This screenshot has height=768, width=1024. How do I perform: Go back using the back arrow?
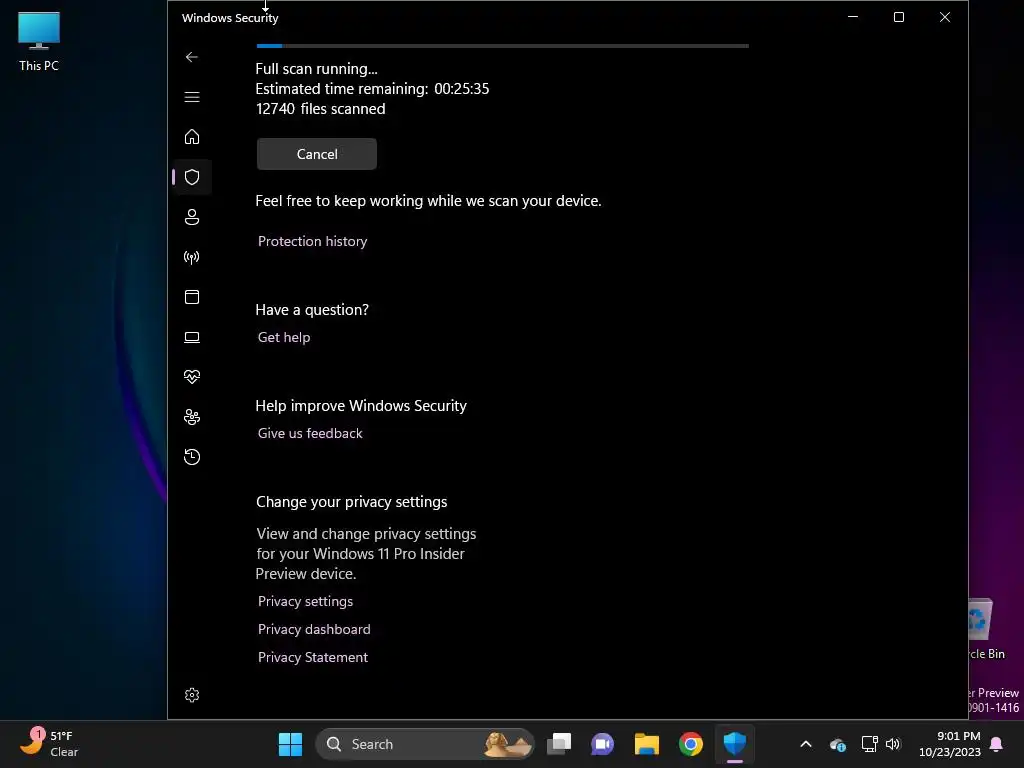pos(191,57)
